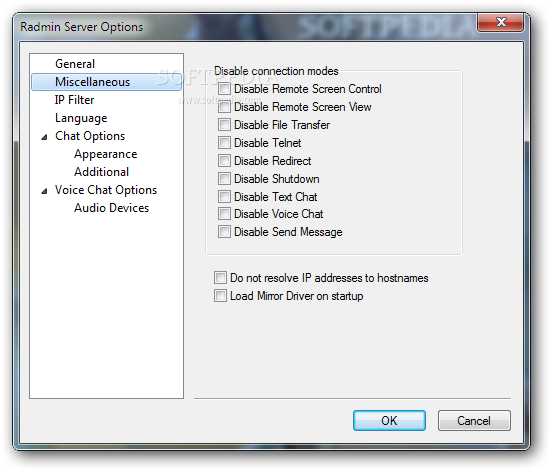Confirm settings with OK button
Viewport: 551px width, 471px height.
coord(389,420)
